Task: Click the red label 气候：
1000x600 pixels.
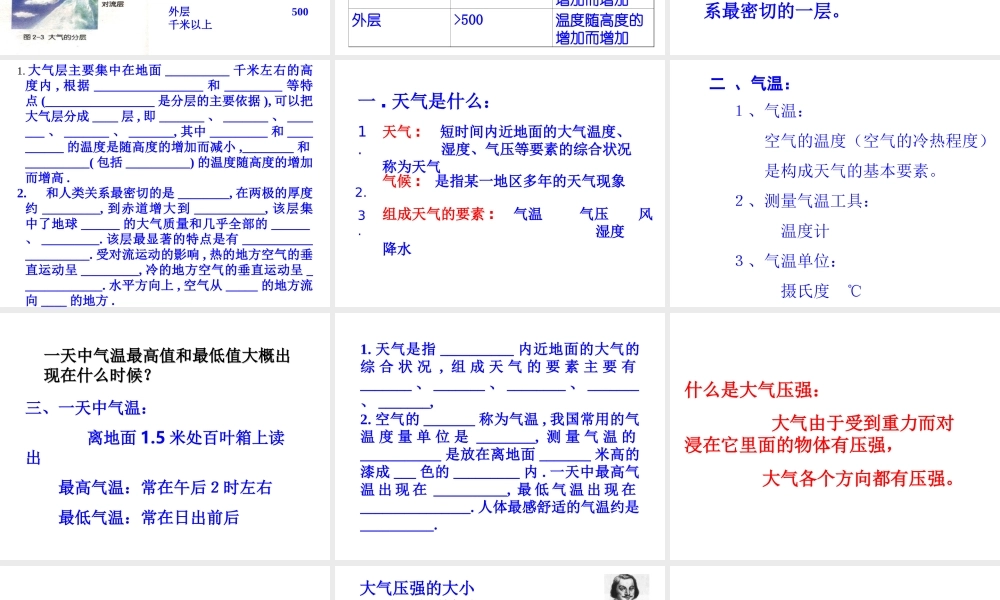Action: pos(402,181)
